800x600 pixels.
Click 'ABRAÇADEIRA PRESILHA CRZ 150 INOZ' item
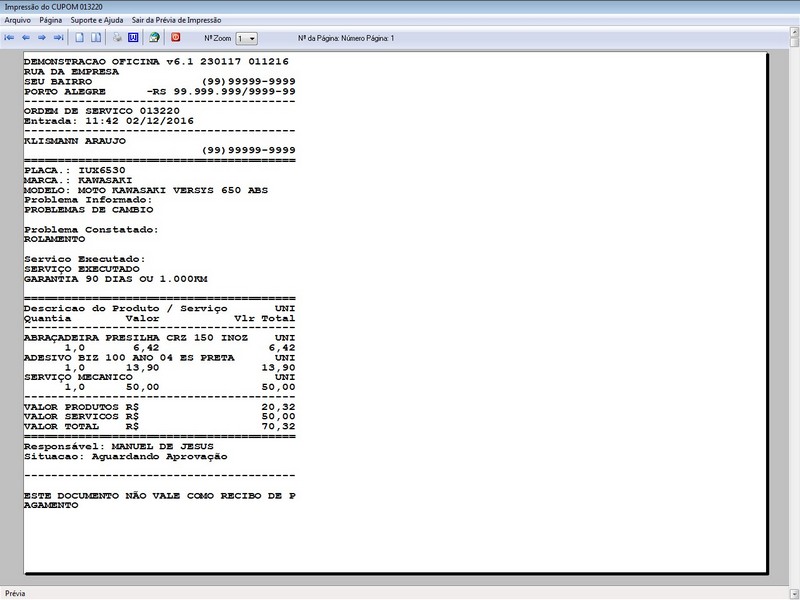coord(136,338)
